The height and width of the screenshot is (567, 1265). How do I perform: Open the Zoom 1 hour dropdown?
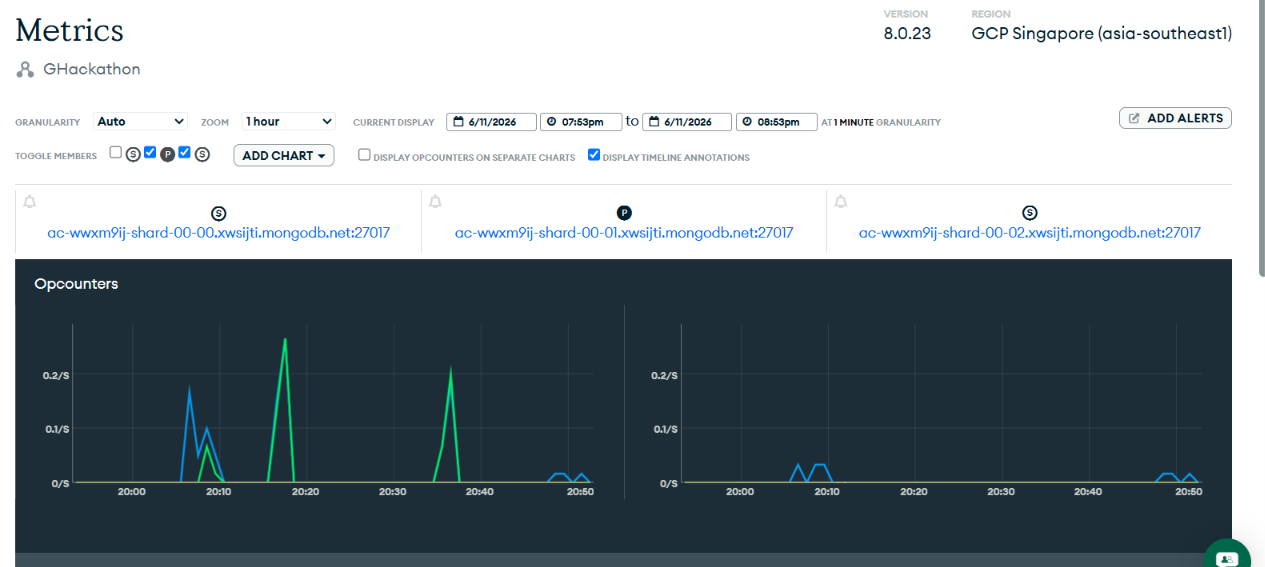point(289,121)
